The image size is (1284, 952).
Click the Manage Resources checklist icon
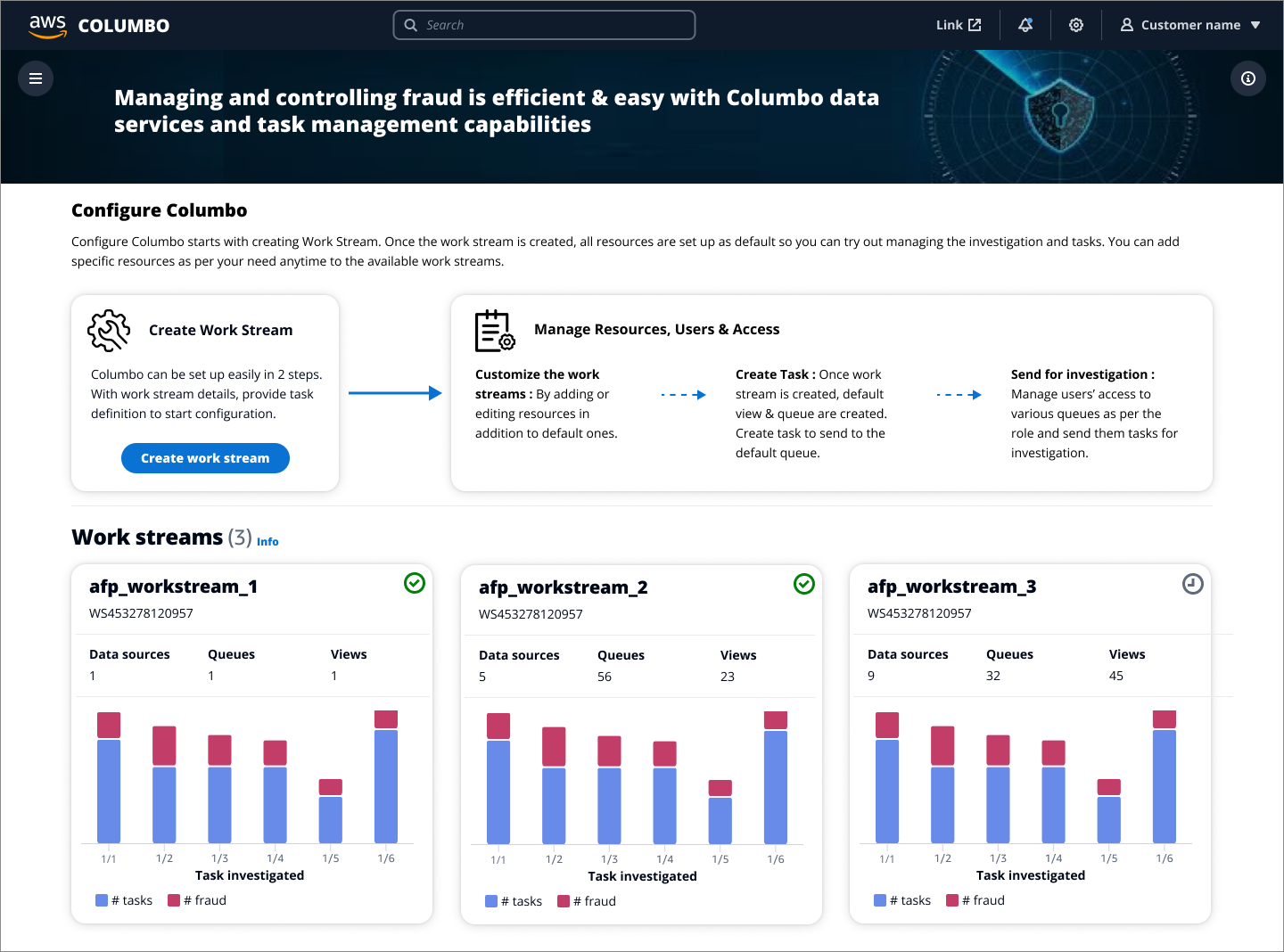[495, 331]
